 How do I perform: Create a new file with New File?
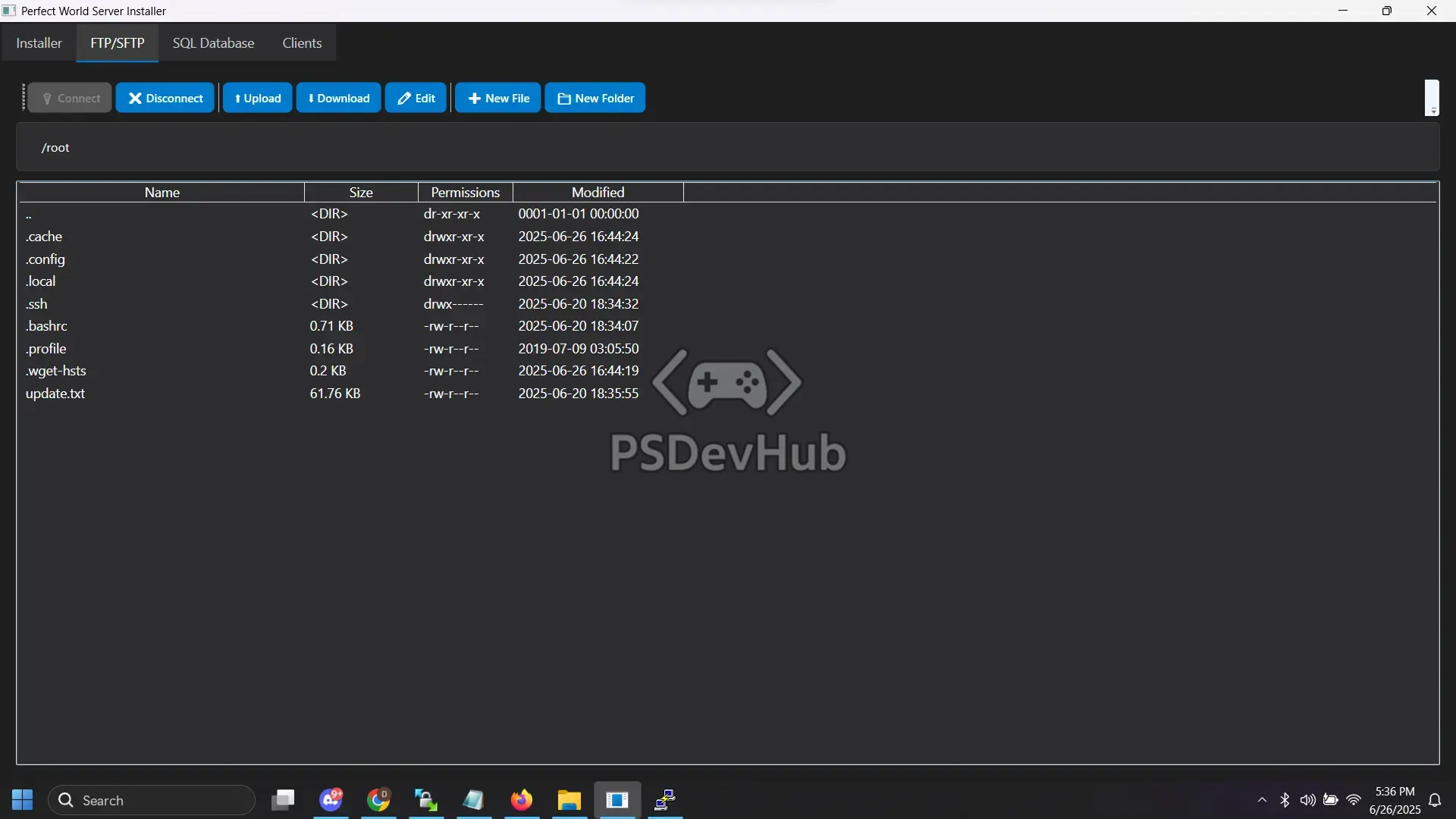(498, 98)
